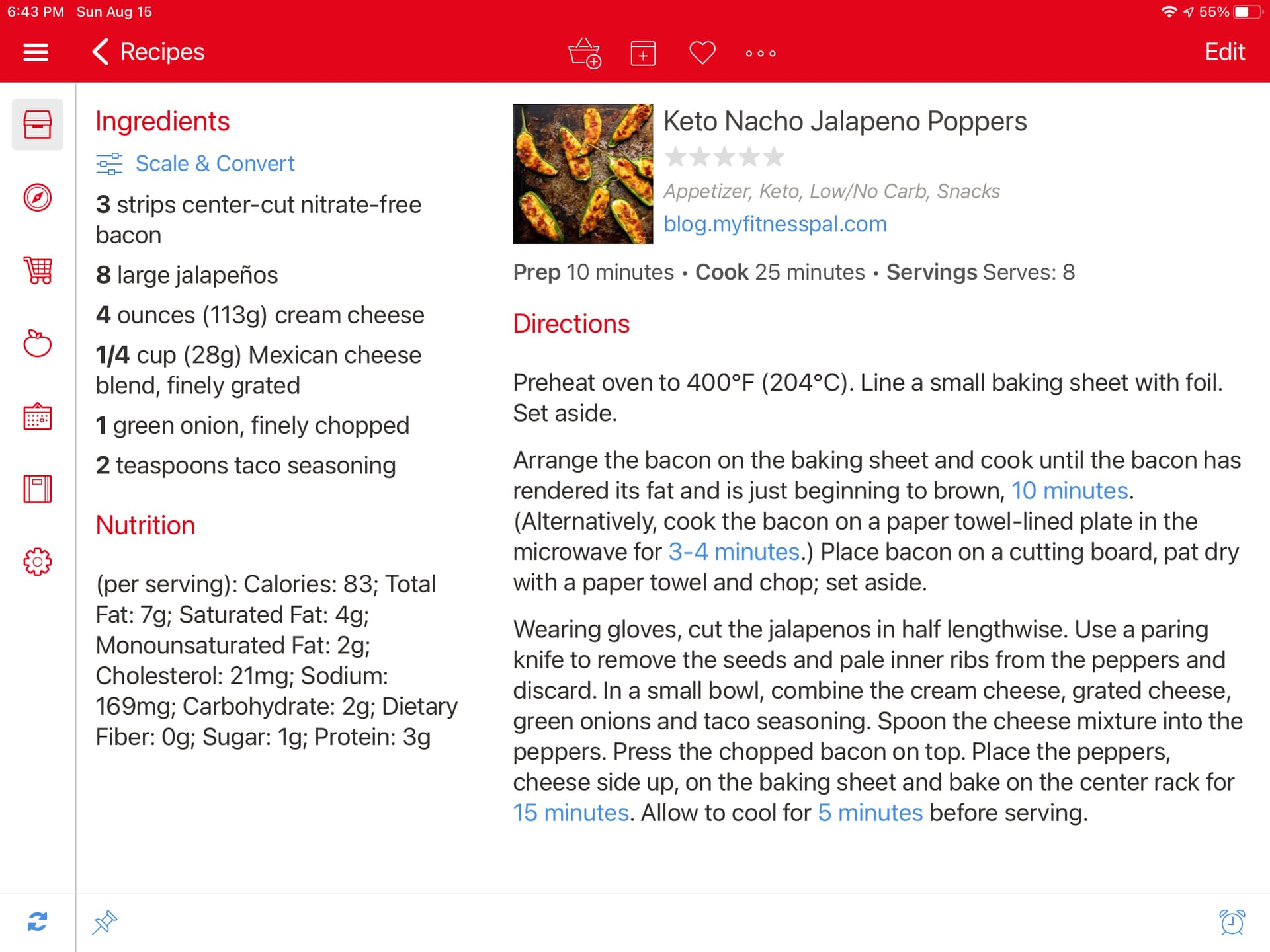The width and height of the screenshot is (1270, 952).
Task: Toggle the pin recipe icon
Action: (x=105, y=922)
